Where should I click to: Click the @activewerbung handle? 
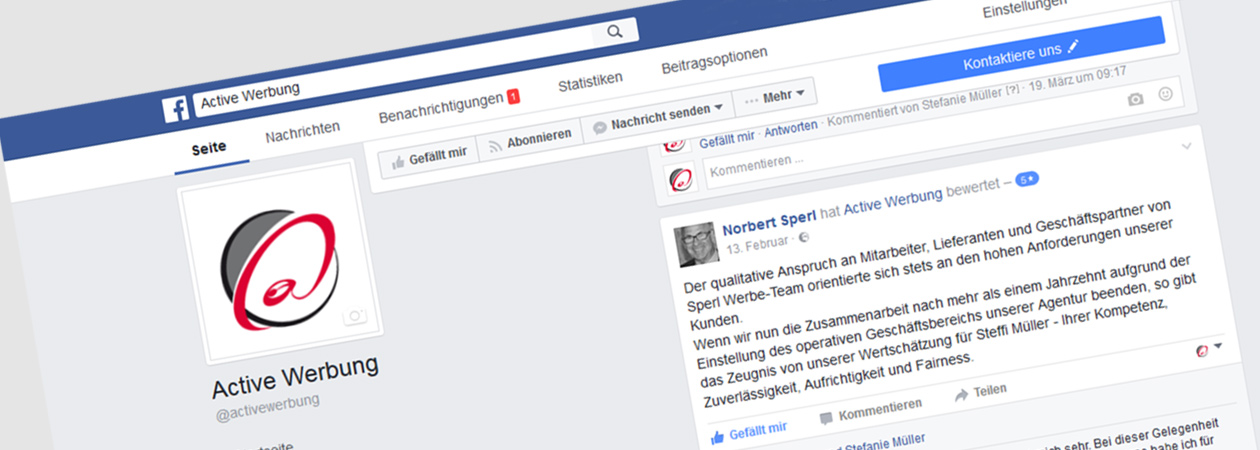click(268, 406)
